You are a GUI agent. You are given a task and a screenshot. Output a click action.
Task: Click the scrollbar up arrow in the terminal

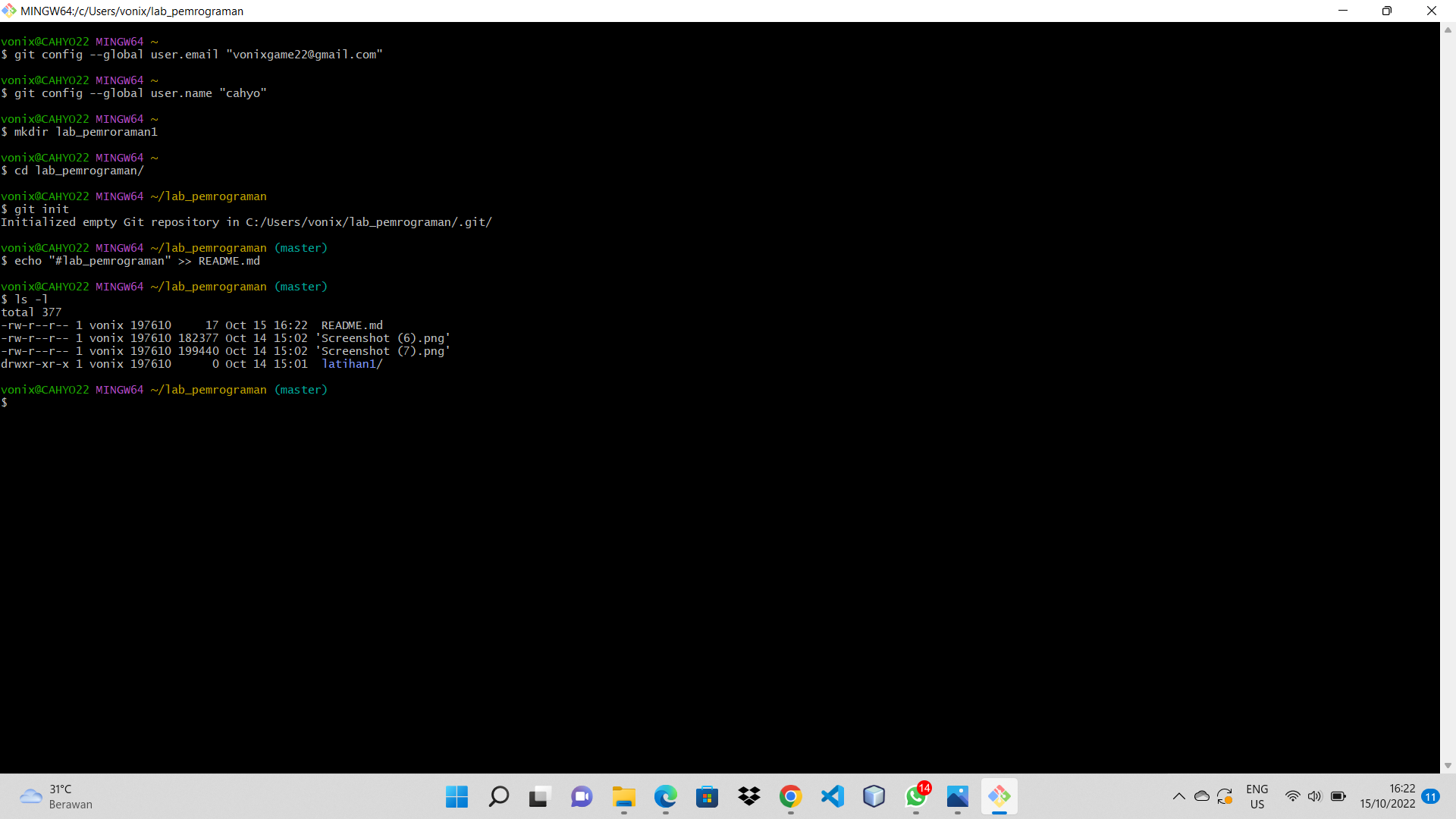(1447, 30)
